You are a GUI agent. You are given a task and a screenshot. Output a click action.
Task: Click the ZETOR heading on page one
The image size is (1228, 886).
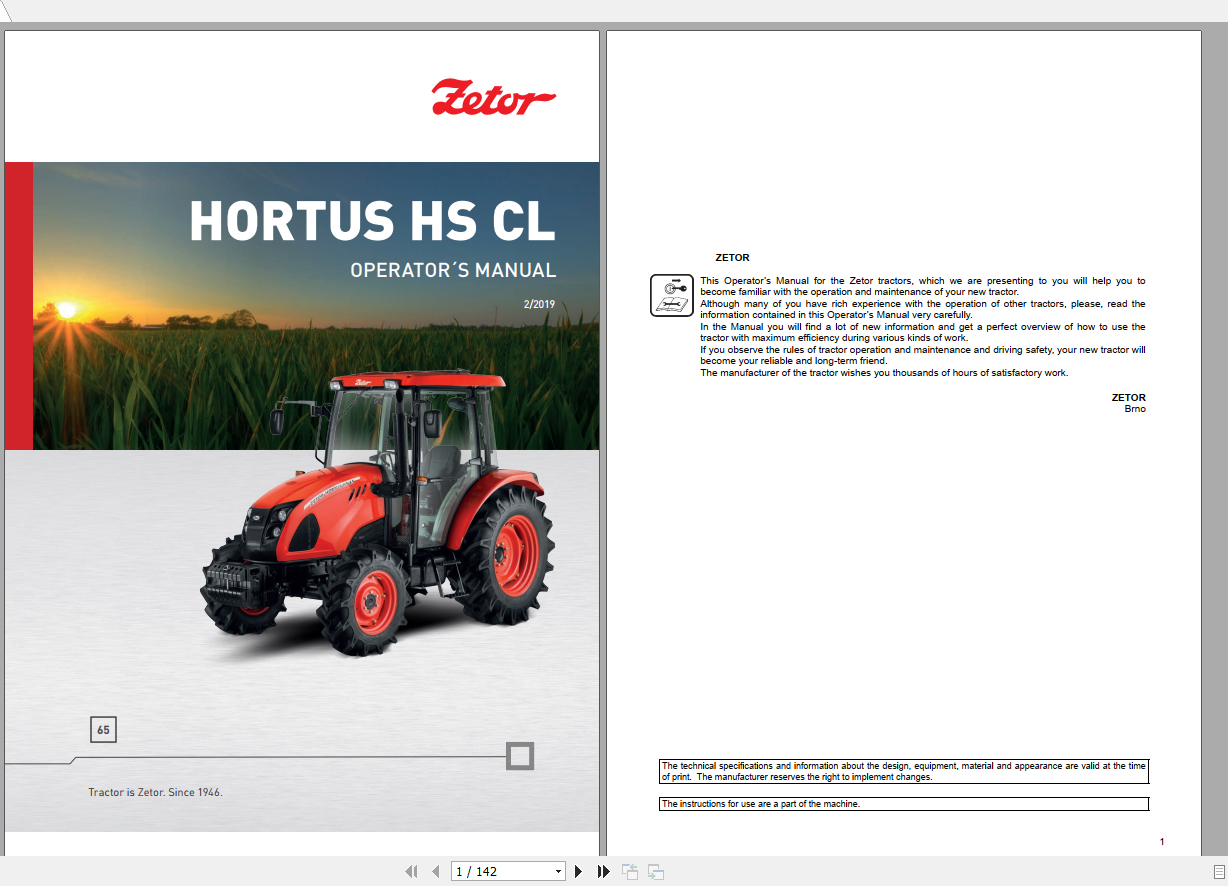pyautogui.click(x=732, y=258)
